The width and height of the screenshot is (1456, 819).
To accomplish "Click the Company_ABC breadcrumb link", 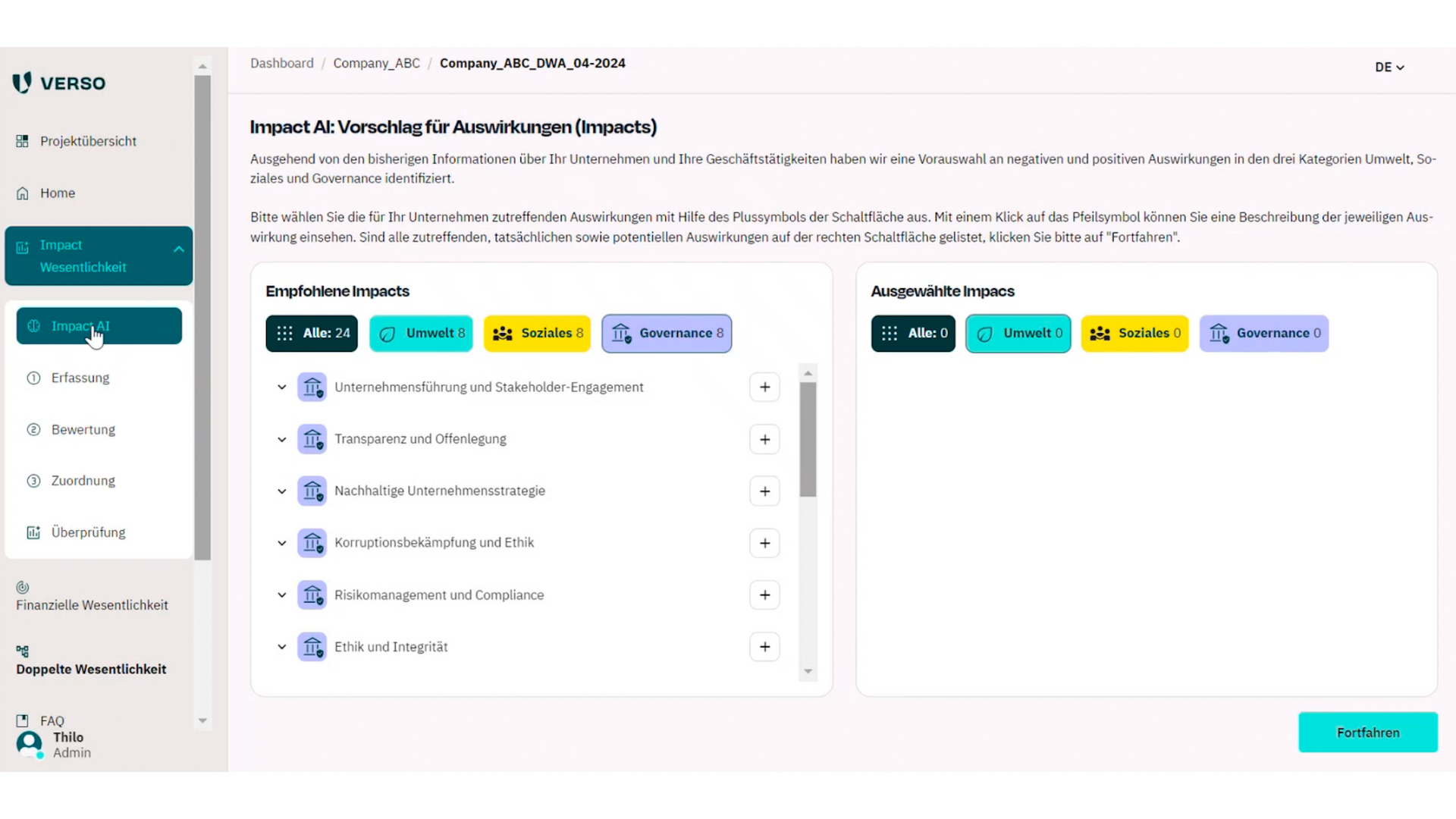I will (x=376, y=63).
